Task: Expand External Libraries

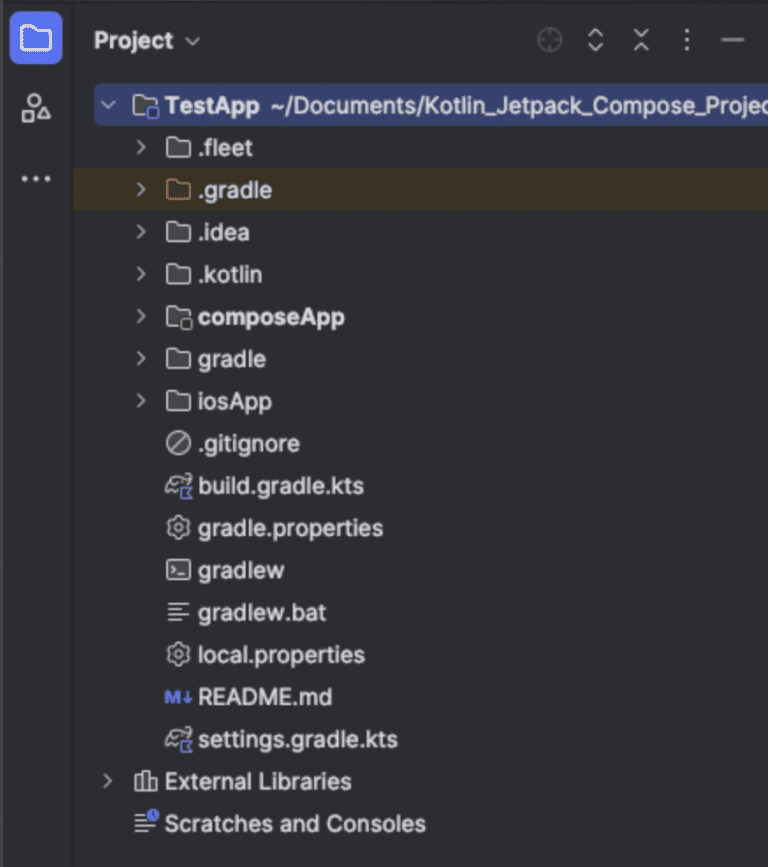Action: pos(108,781)
